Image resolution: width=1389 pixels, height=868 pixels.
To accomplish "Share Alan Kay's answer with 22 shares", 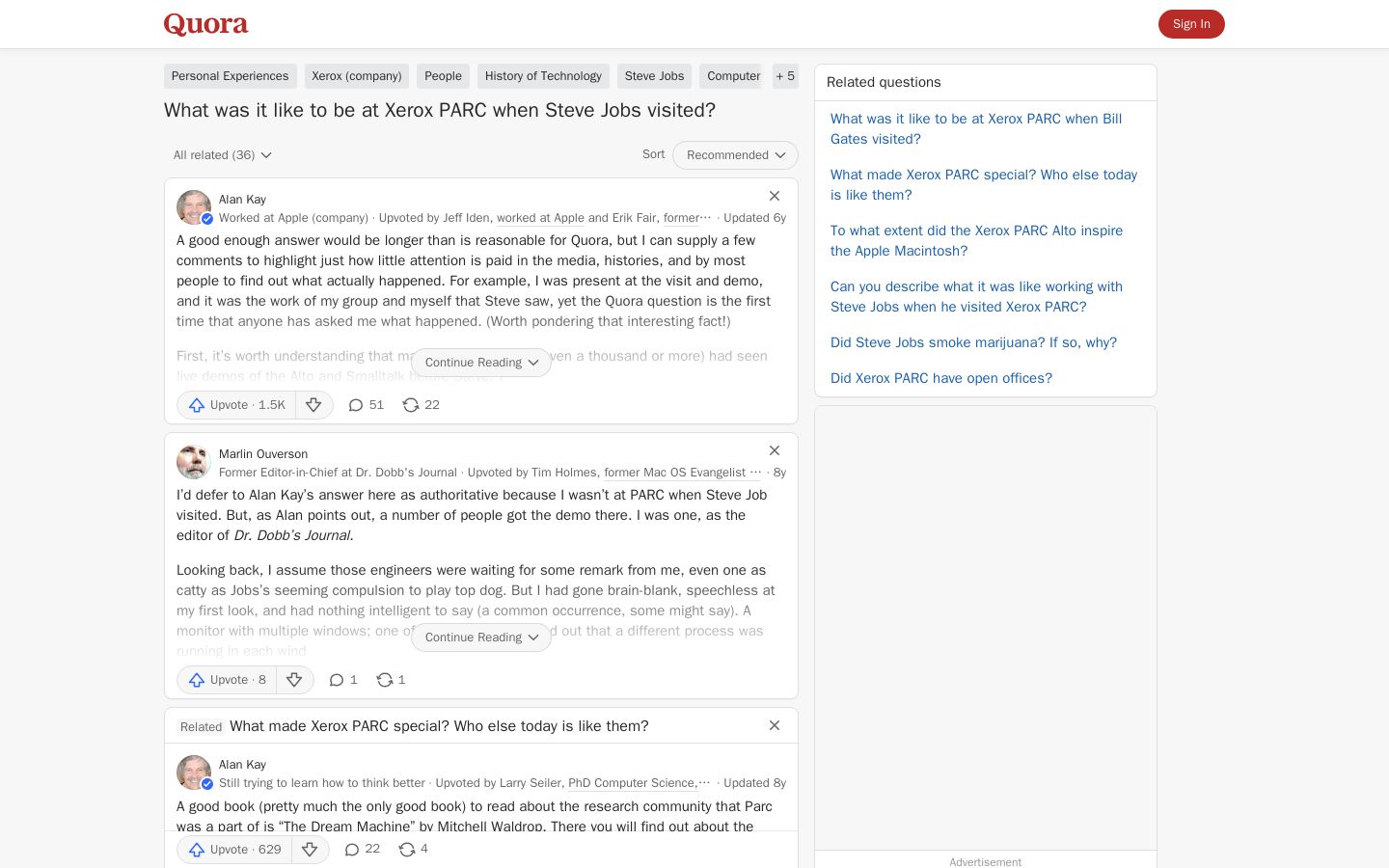I will [x=421, y=405].
